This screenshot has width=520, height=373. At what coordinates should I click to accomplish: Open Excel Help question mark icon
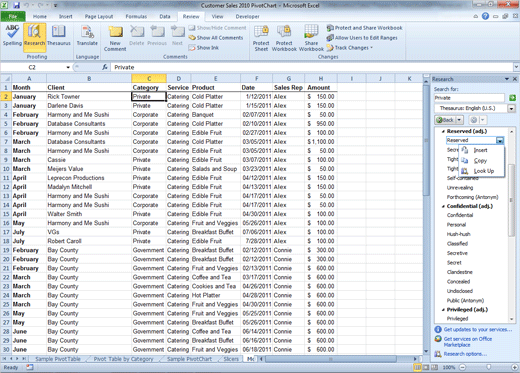click(x=485, y=16)
